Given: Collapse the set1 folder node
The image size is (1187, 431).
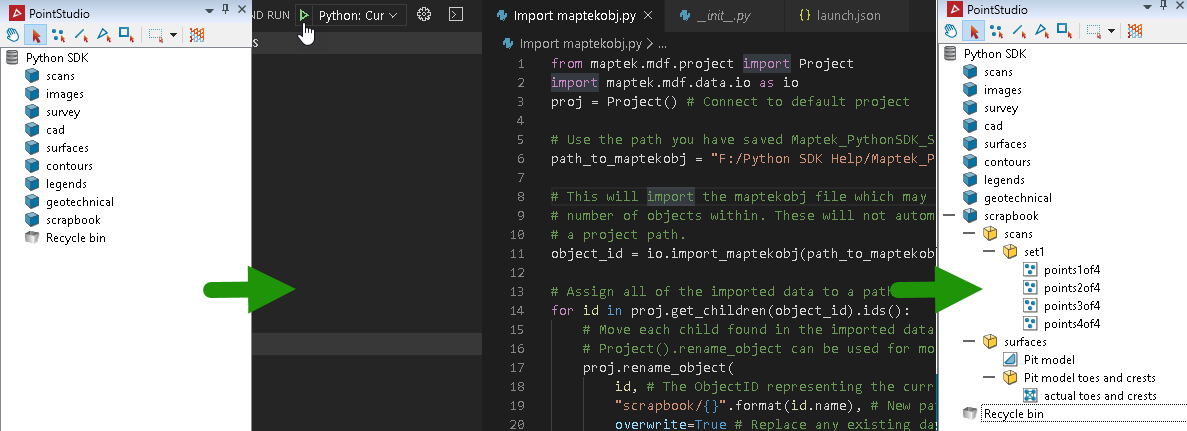Looking at the screenshot, I should click(x=990, y=251).
